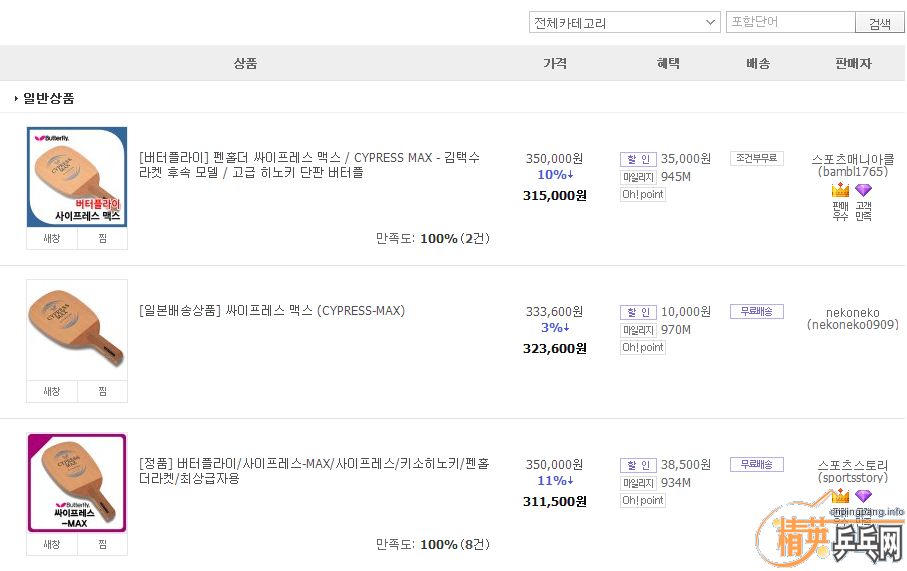Click the 마일리지 badge showing 934M
Screen dimensions: 907x571
638,483
